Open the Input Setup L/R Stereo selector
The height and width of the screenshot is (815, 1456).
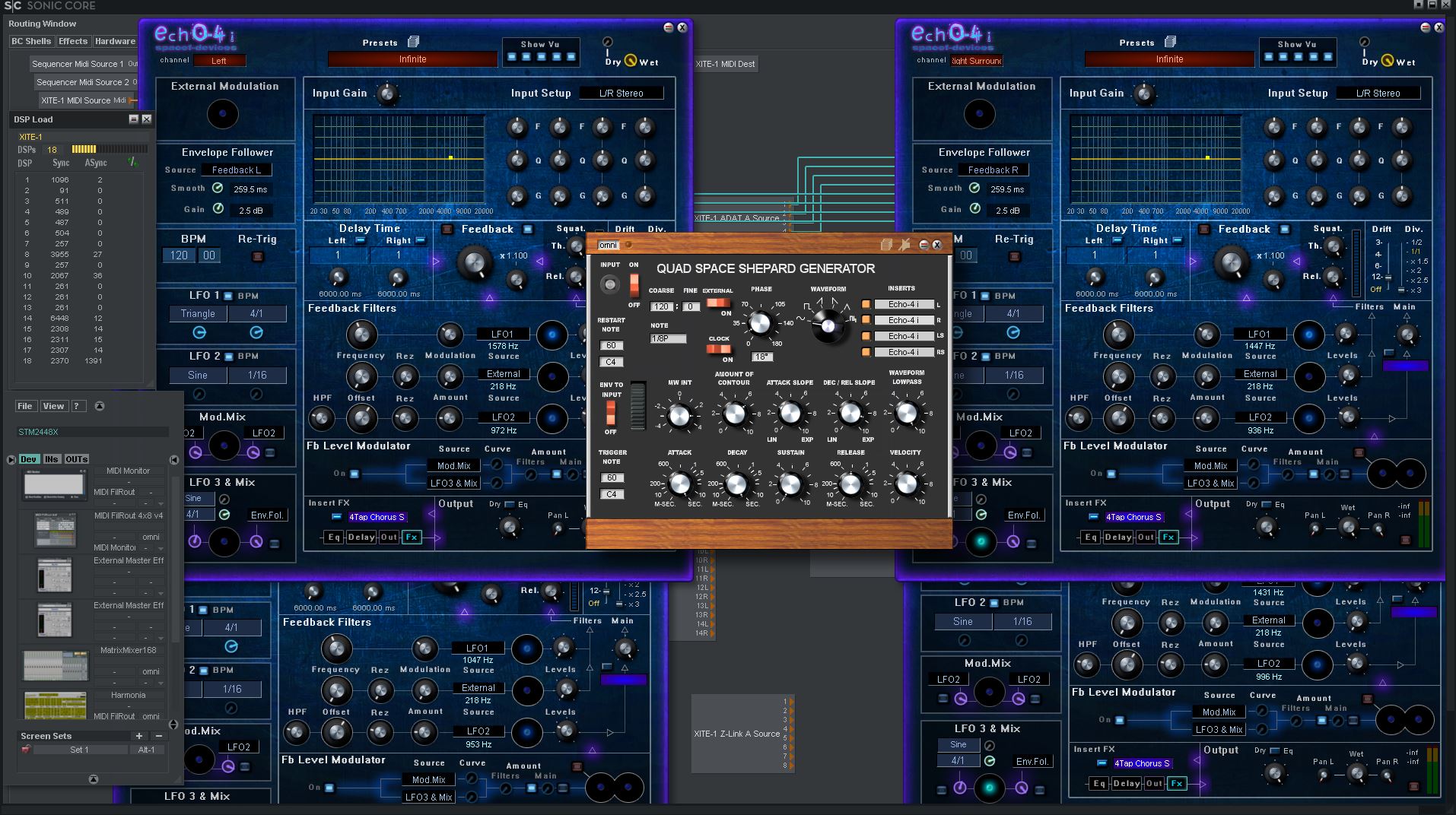(x=622, y=93)
